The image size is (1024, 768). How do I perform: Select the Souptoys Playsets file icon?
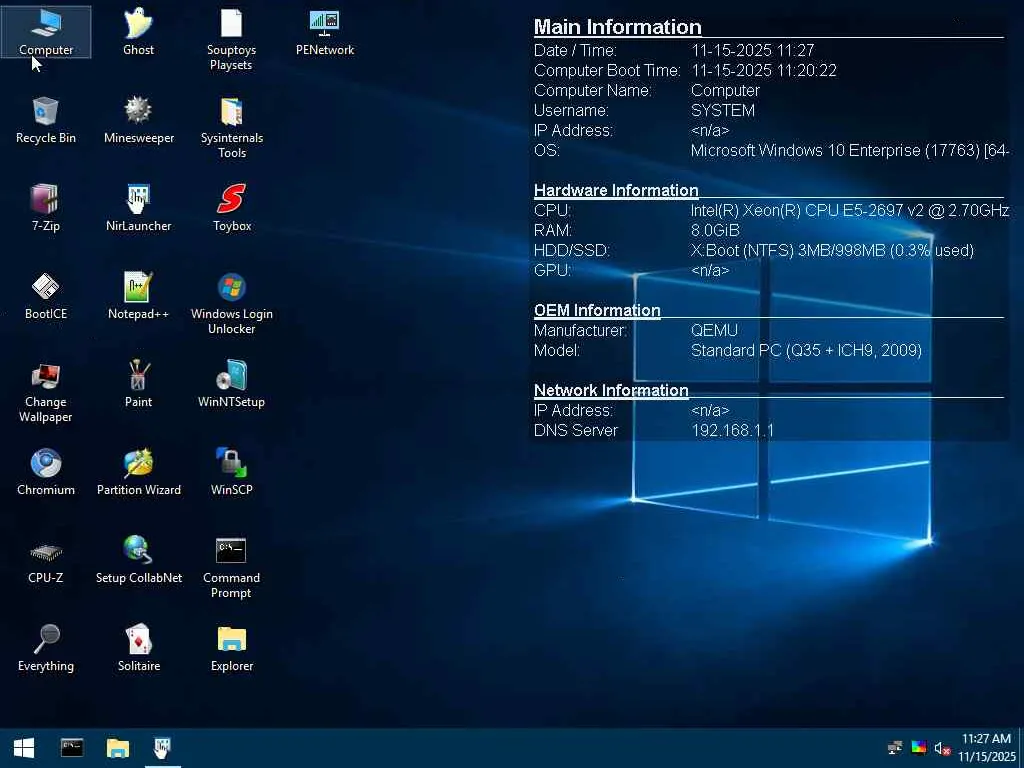click(x=231, y=39)
